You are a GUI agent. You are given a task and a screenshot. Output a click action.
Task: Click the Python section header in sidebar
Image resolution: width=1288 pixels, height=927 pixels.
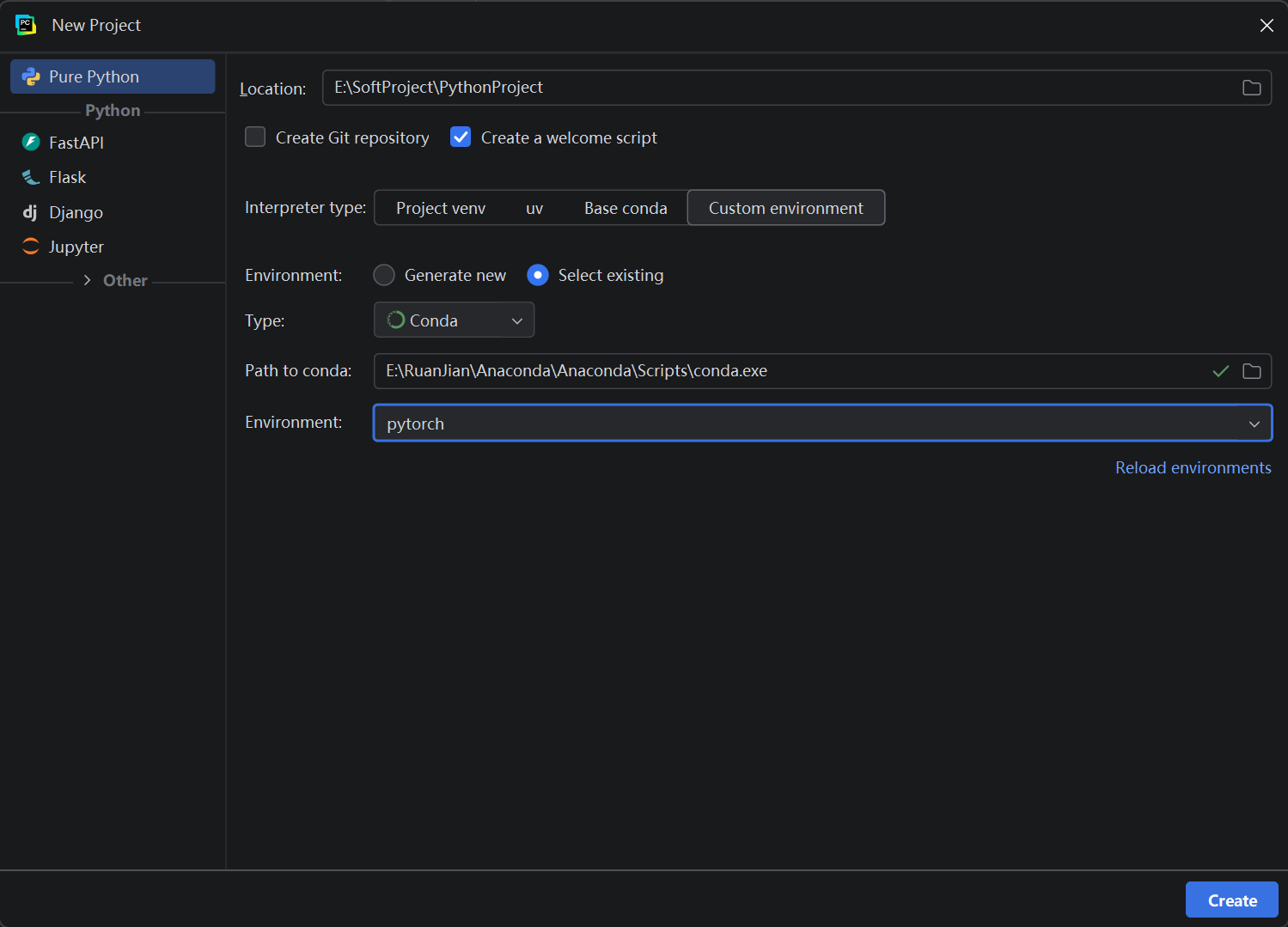click(x=113, y=110)
